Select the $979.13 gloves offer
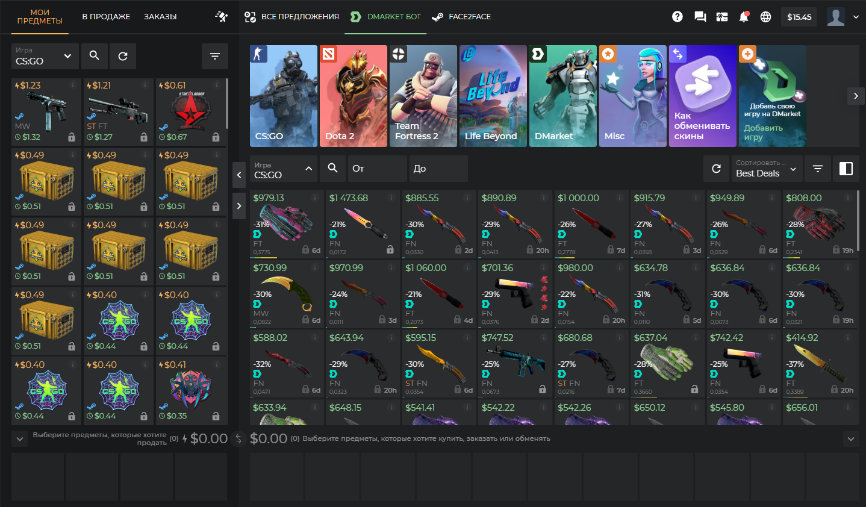Image resolution: width=866 pixels, height=507 pixels. coord(286,224)
